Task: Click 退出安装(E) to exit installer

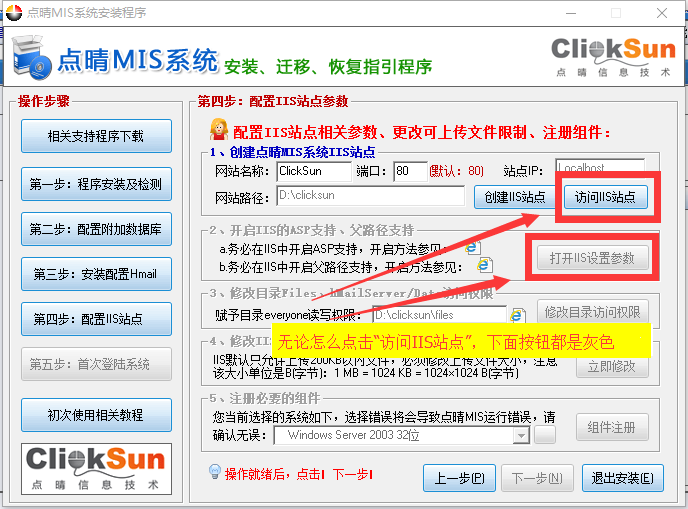Action: pos(622,478)
